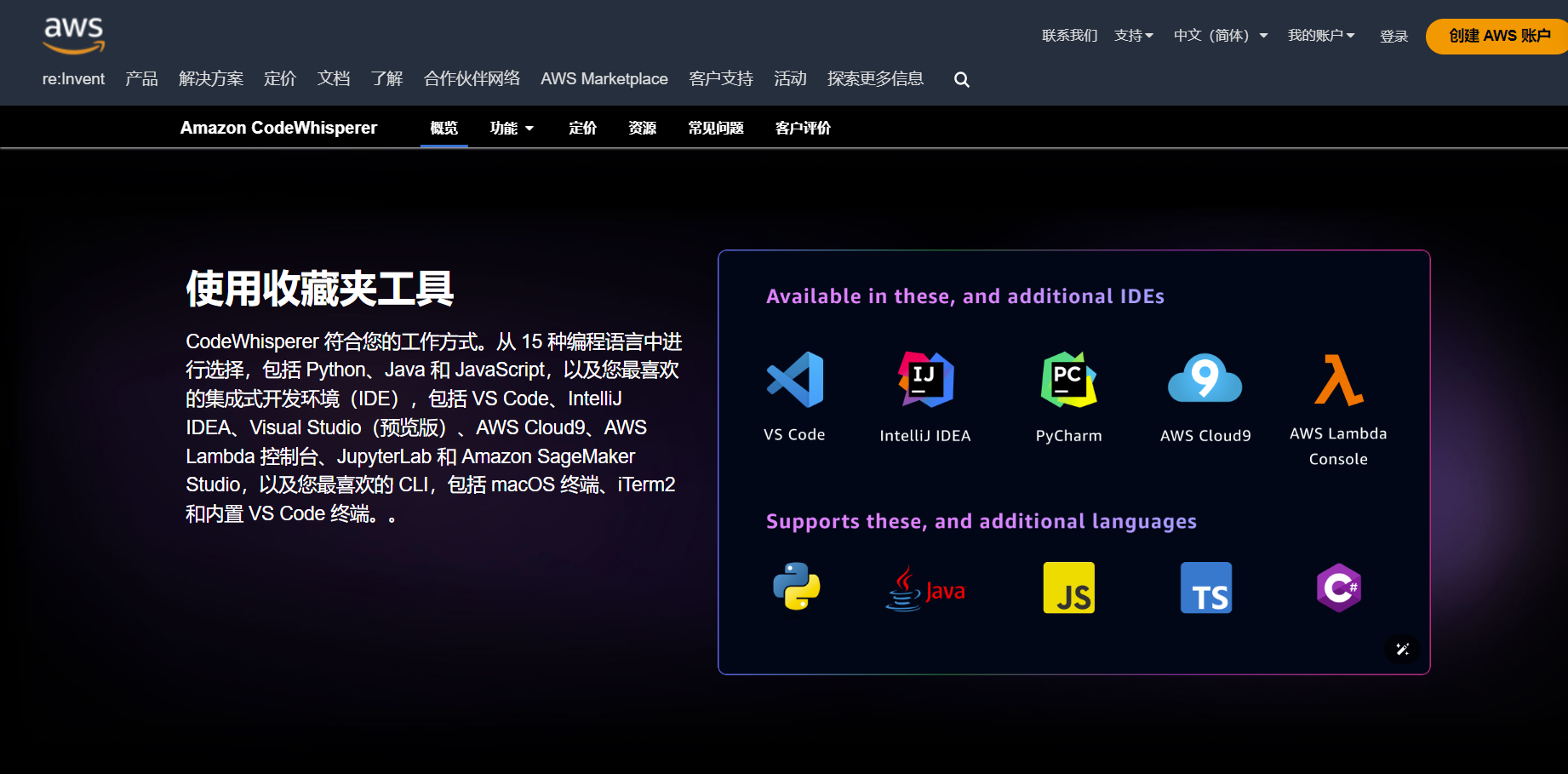
Task: Click the TypeScript TS logo
Action: pos(1206,588)
